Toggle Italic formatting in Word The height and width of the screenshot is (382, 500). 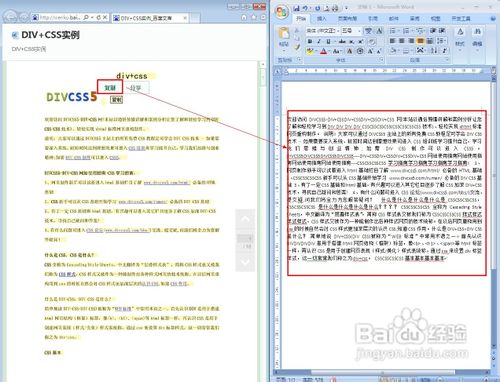pyautogui.click(x=319, y=41)
